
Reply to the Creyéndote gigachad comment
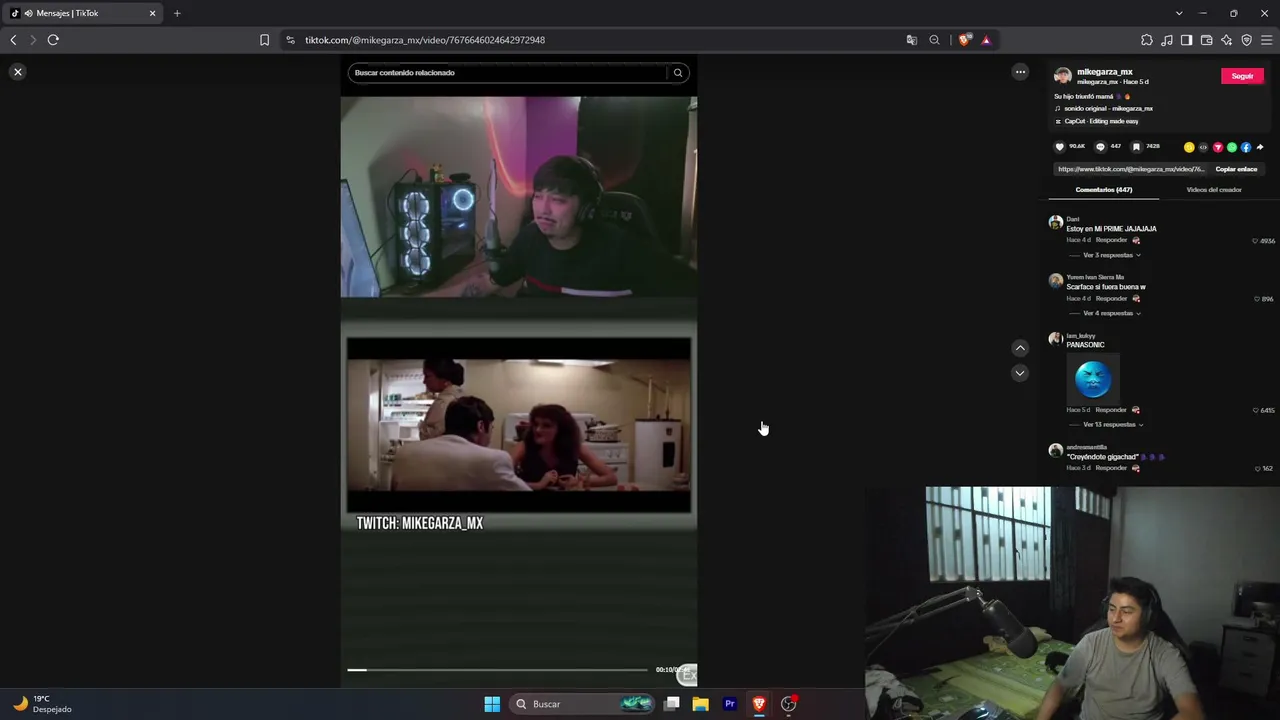1111,467
